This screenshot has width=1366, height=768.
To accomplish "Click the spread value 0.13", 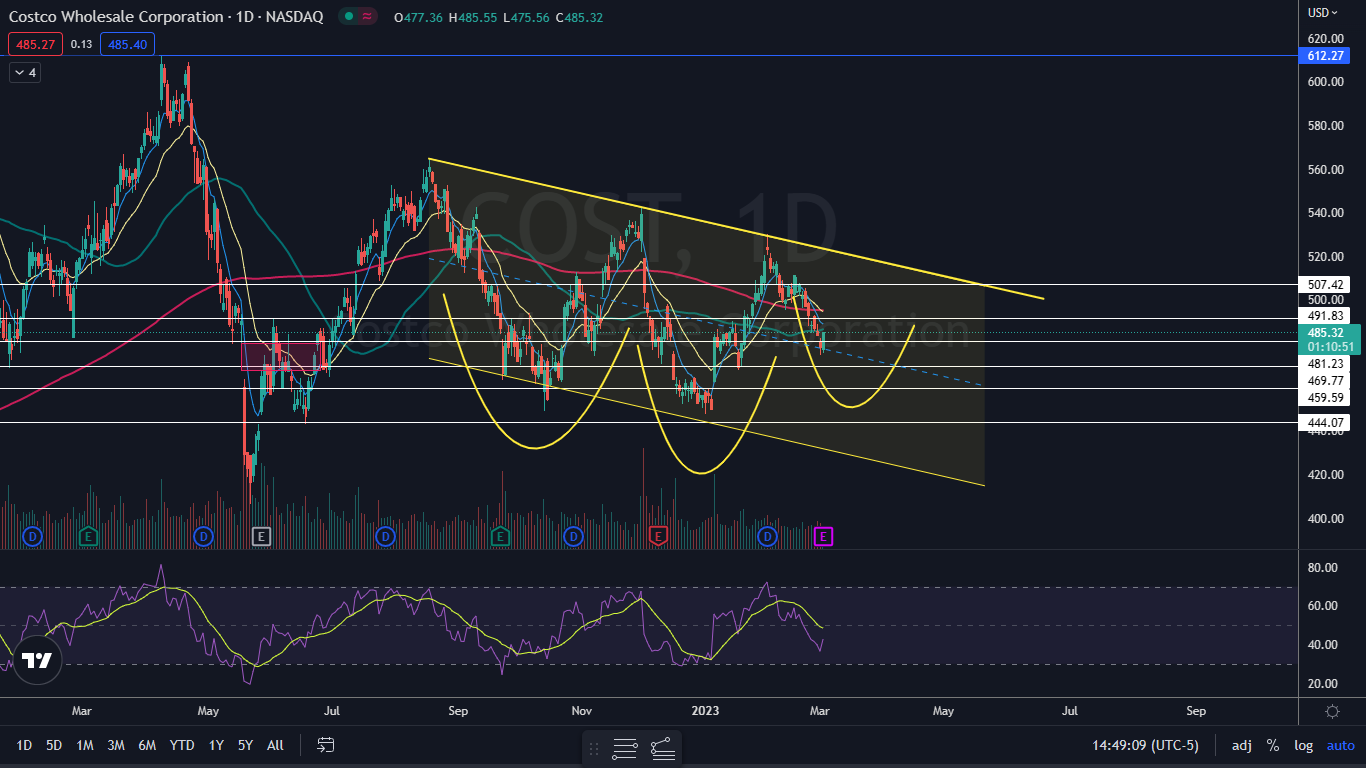I will click(82, 44).
